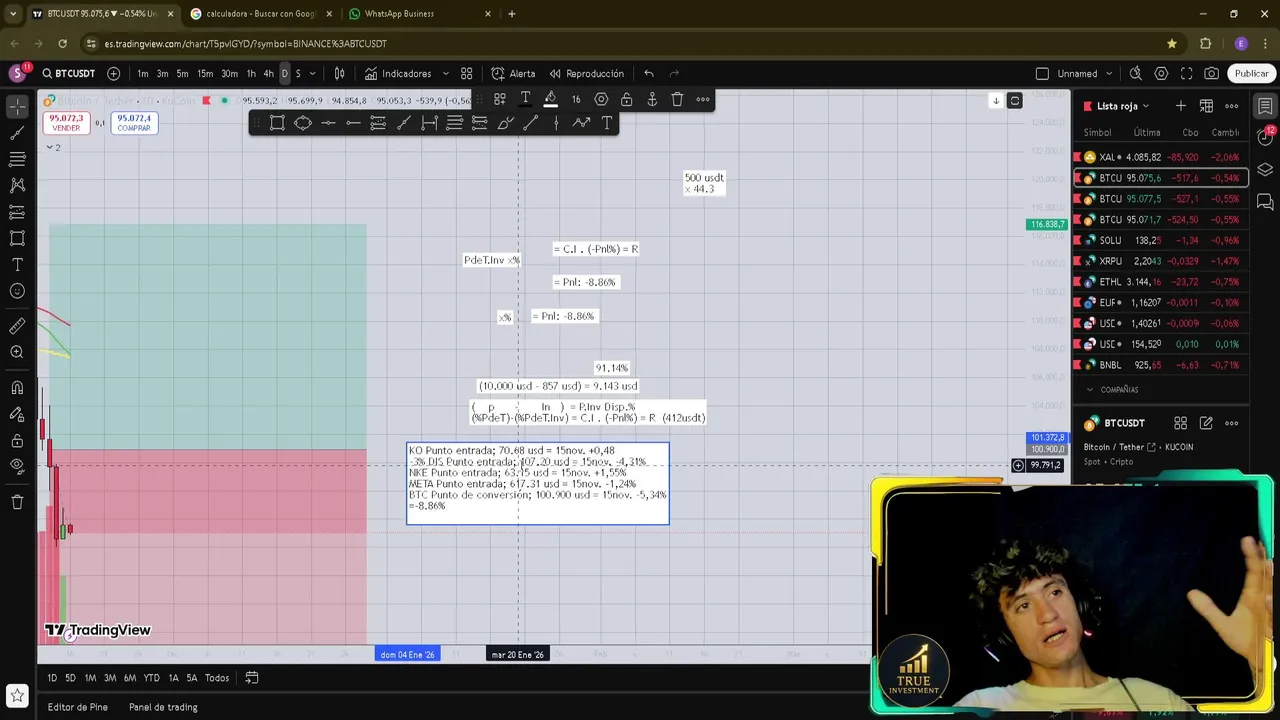Screen dimensions: 1280x720
Task: Click the COMPRAR buy button
Action: coord(134,123)
